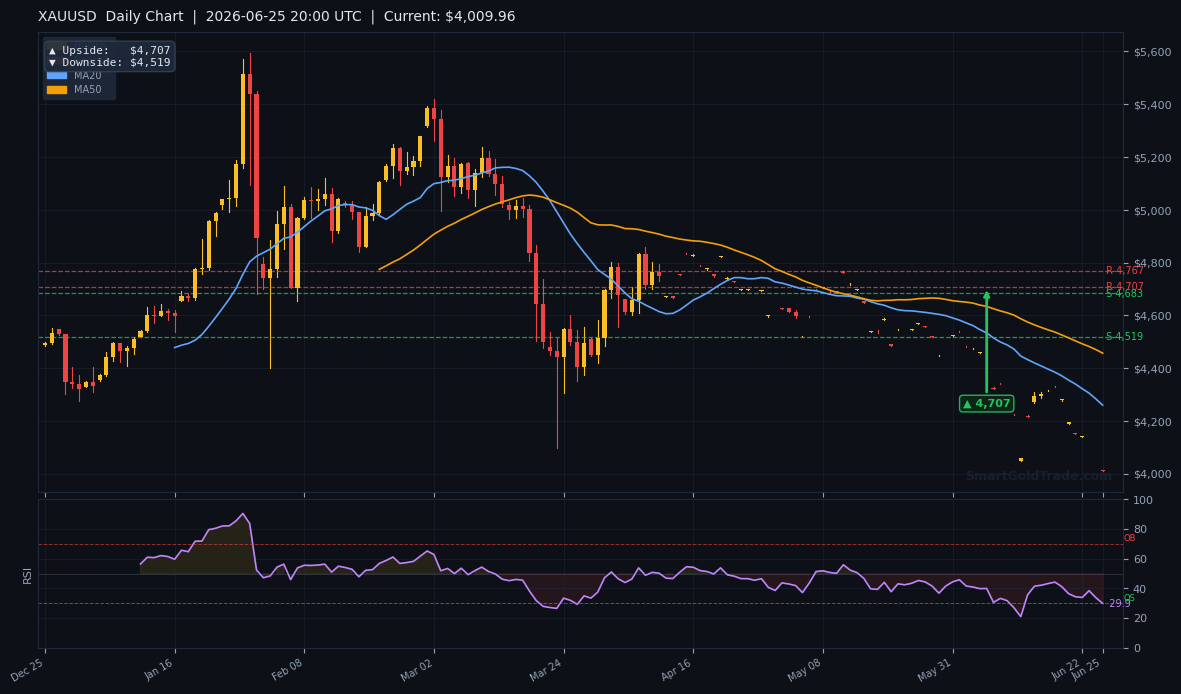Click the $4,400 price axis label
The width and height of the screenshot is (1181, 694).
click(x=1152, y=369)
